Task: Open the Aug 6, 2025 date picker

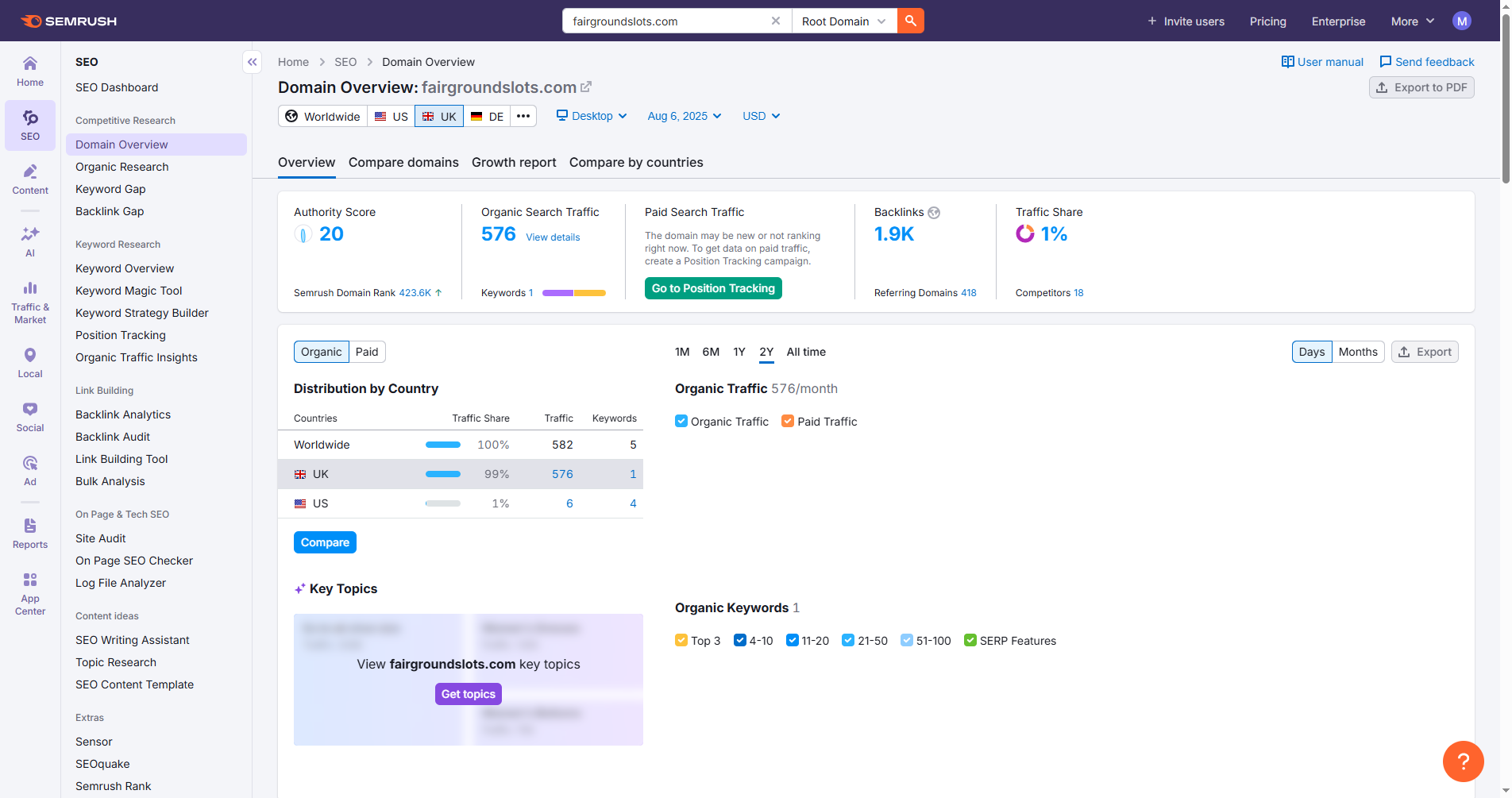Action: (684, 116)
